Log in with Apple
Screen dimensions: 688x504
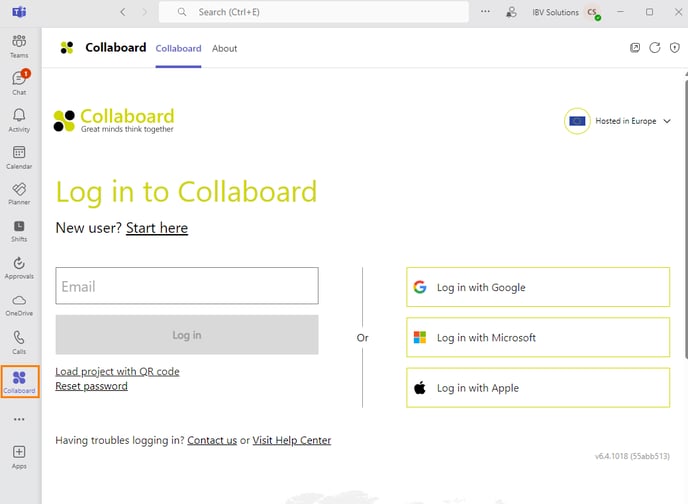538,388
